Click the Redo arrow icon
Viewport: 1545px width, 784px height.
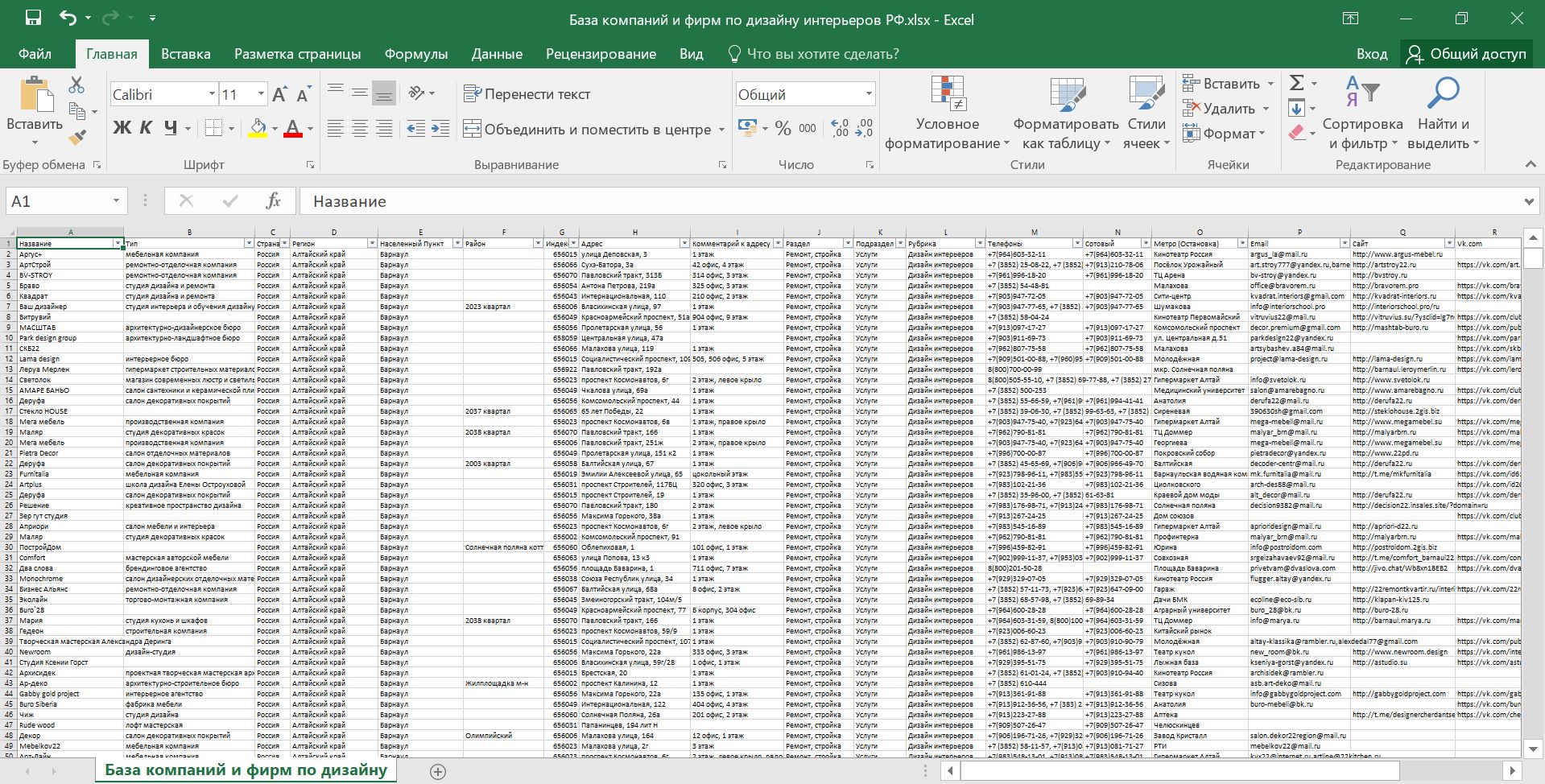110,18
